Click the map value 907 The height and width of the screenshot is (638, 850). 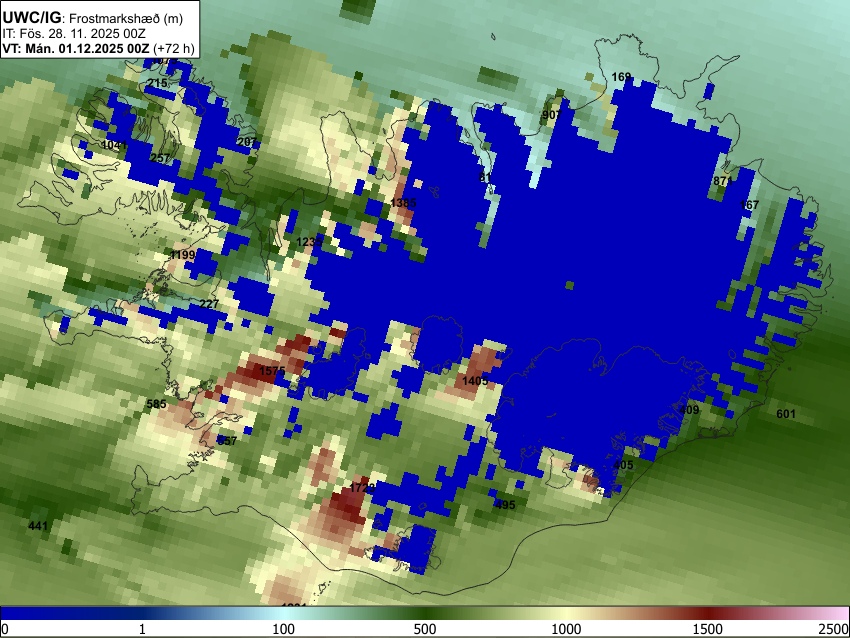click(552, 115)
